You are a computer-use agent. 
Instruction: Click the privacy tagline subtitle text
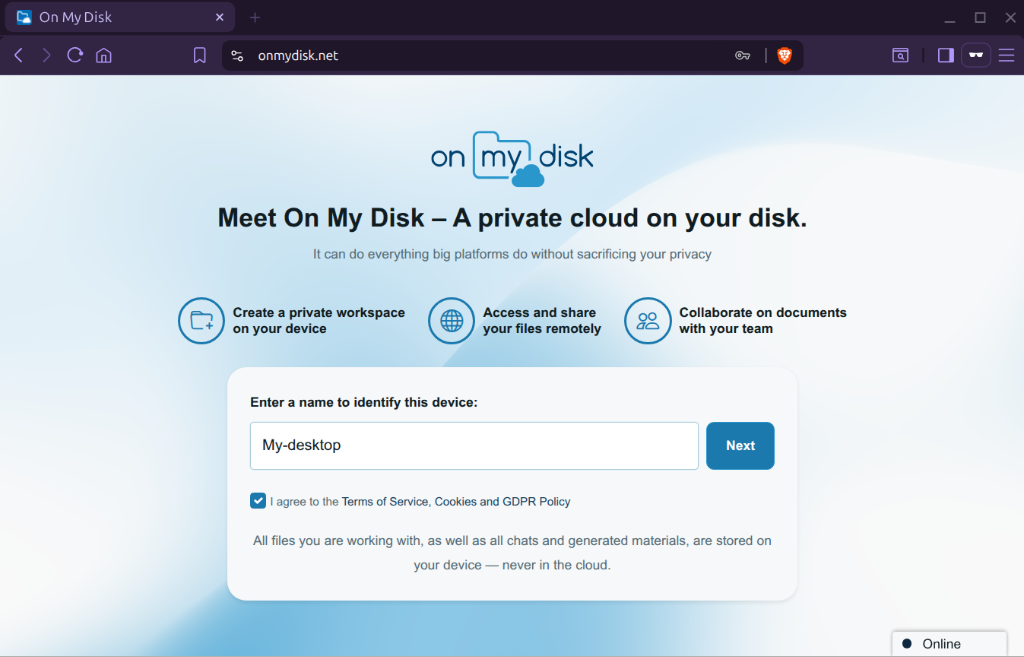[512, 254]
